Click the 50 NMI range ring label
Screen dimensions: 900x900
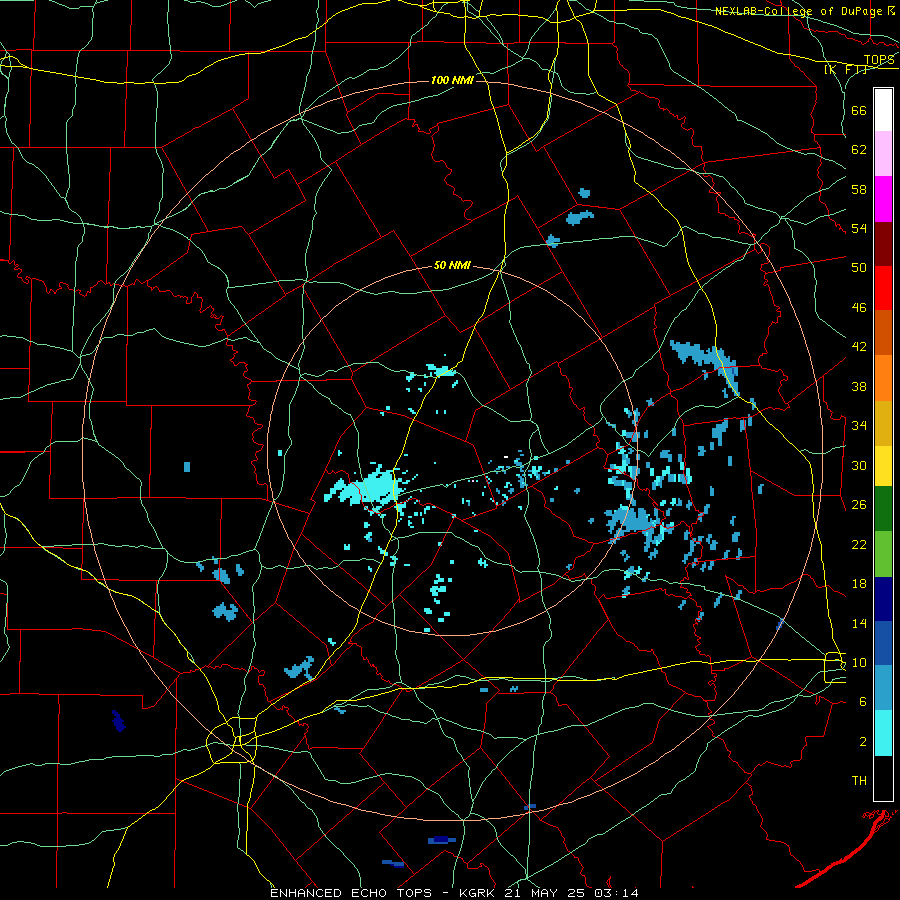coord(452,265)
